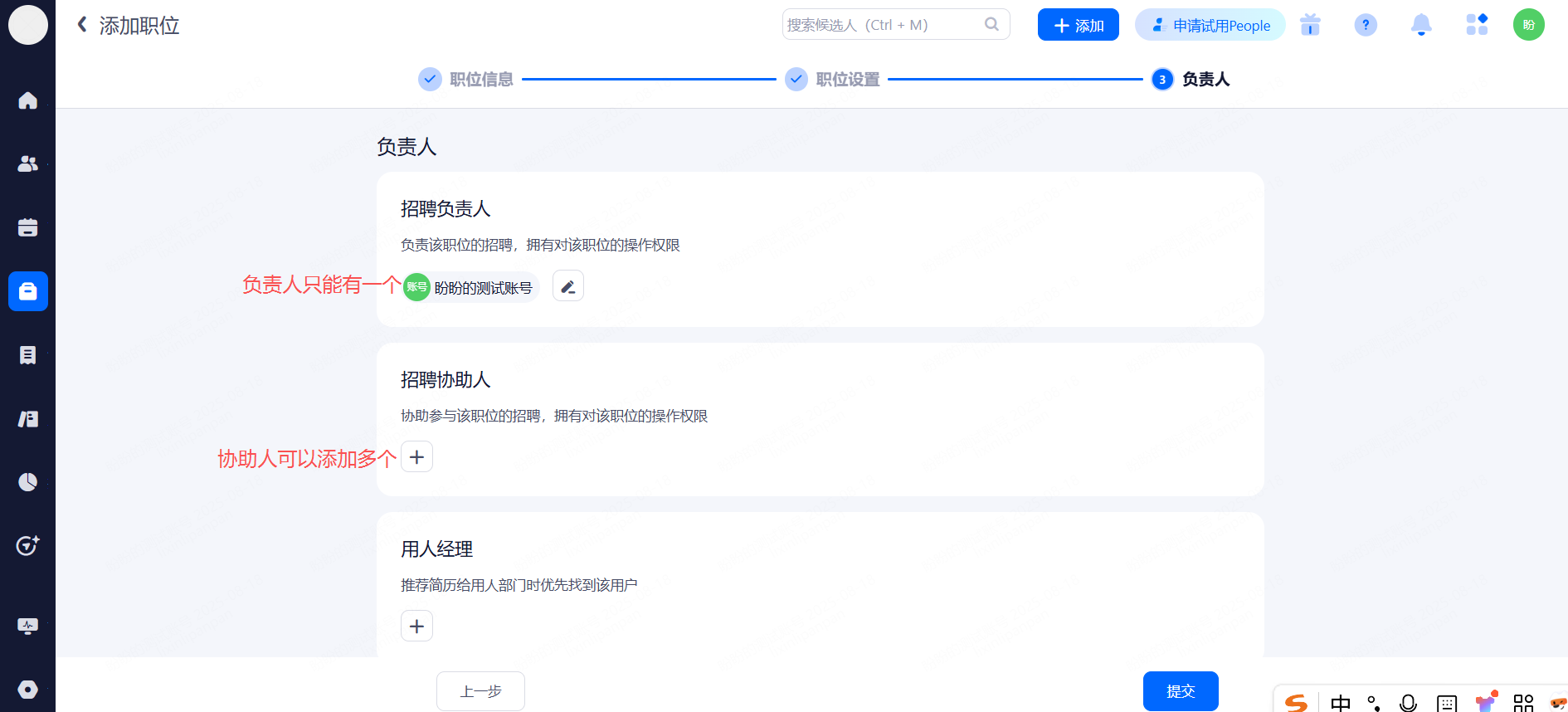Open the gift icon in top bar
1568x712 pixels.
pyautogui.click(x=1310, y=25)
